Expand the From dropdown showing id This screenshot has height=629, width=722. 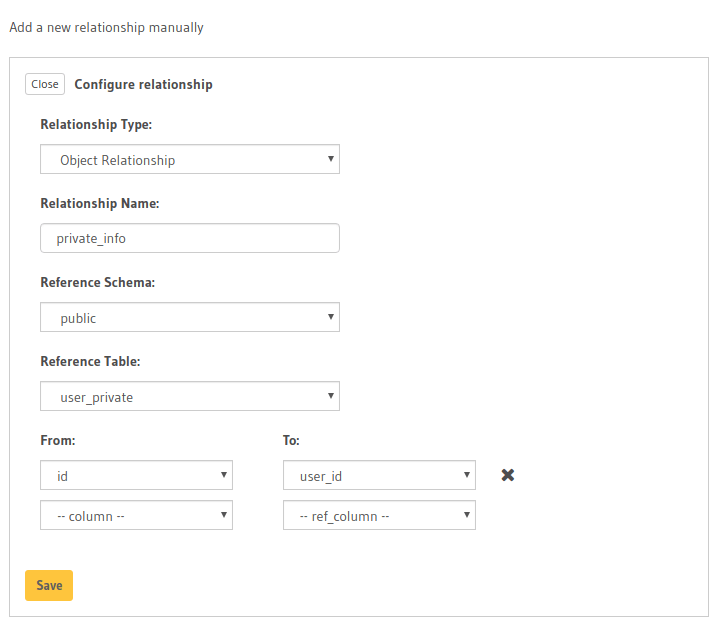pyautogui.click(x=135, y=476)
